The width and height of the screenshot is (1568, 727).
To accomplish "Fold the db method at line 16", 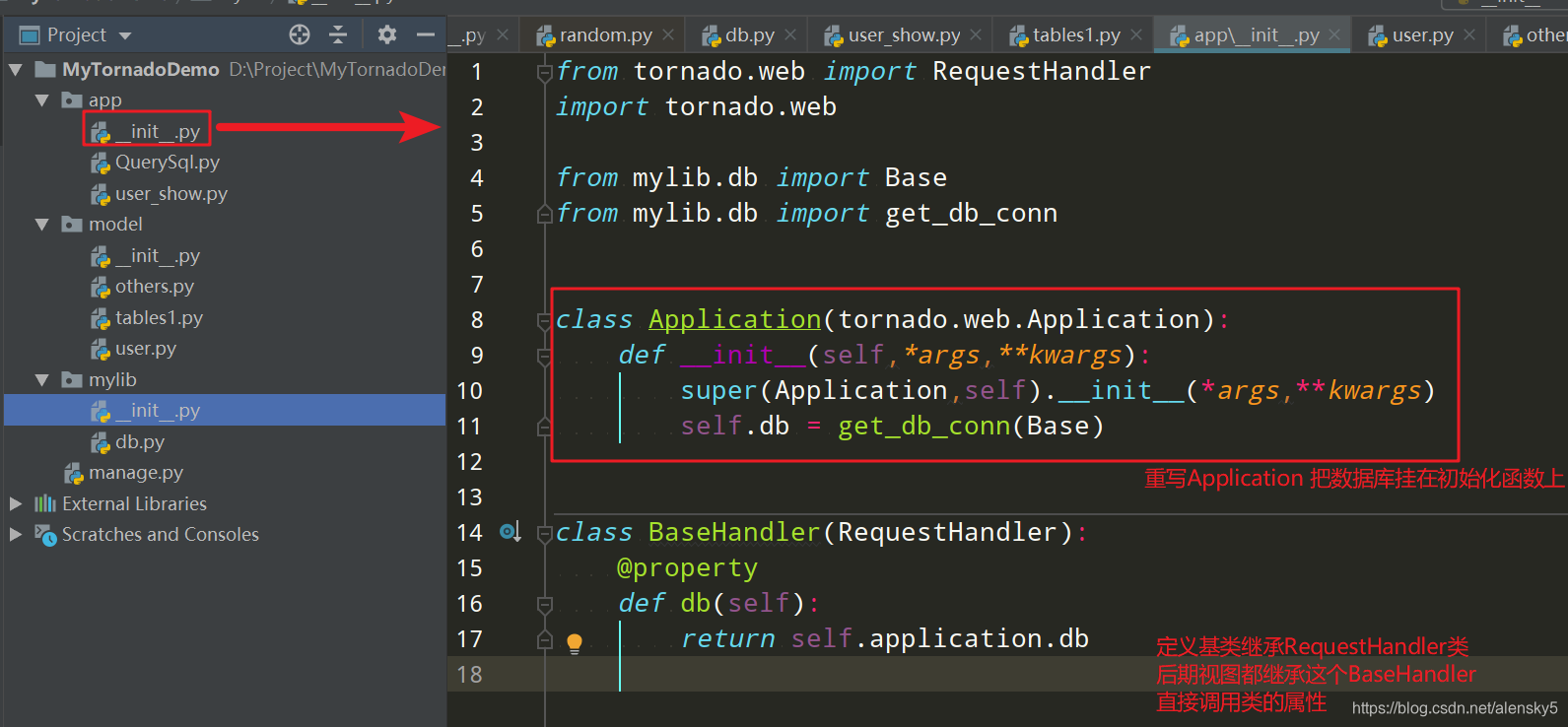I will coord(544,605).
